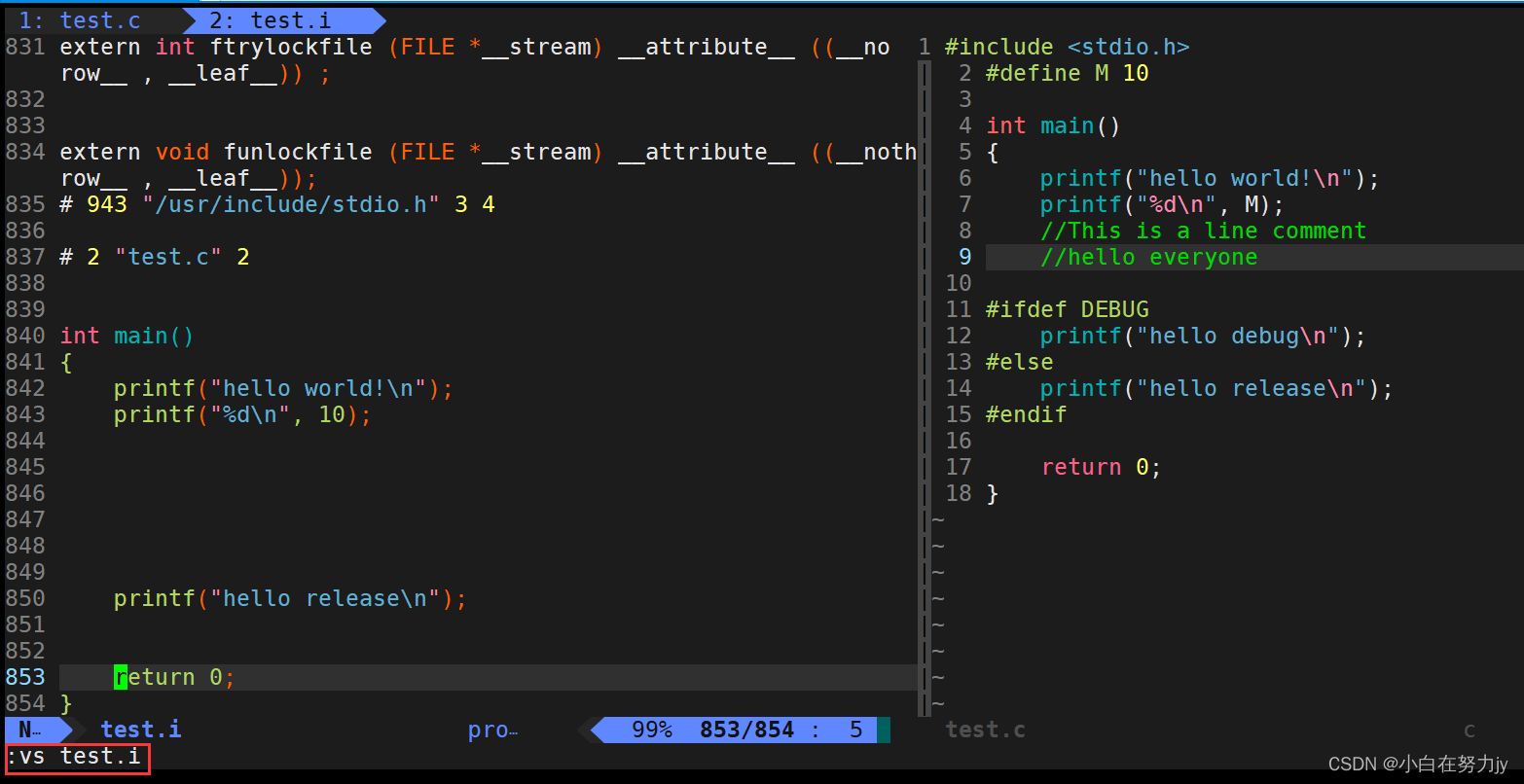Screen dimensions: 1524x784
Task: Click printf "hello debug" on line 12
Action: pyautogui.click(x=1203, y=336)
